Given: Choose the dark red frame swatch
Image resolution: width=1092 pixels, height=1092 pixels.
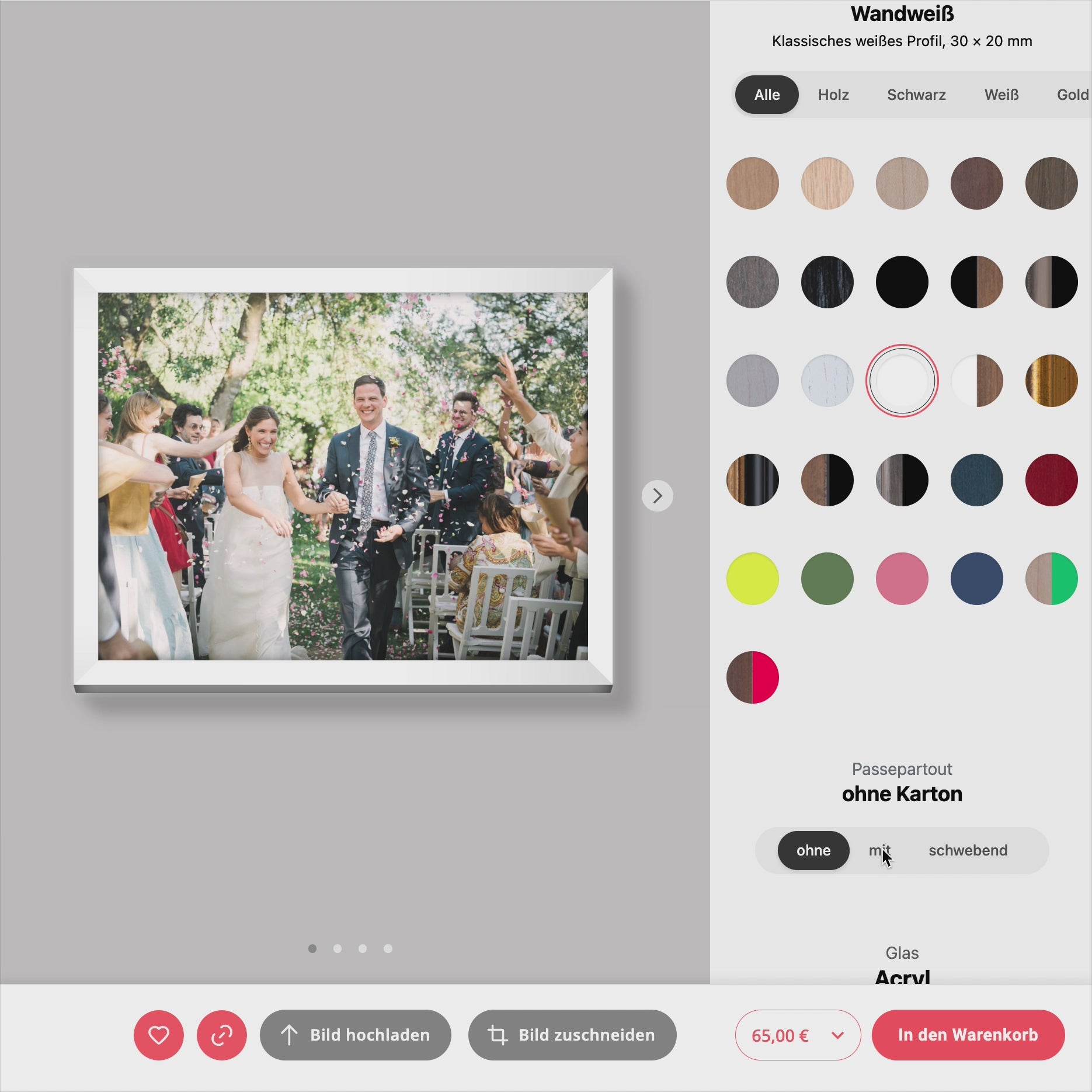Looking at the screenshot, I should click(x=1052, y=480).
